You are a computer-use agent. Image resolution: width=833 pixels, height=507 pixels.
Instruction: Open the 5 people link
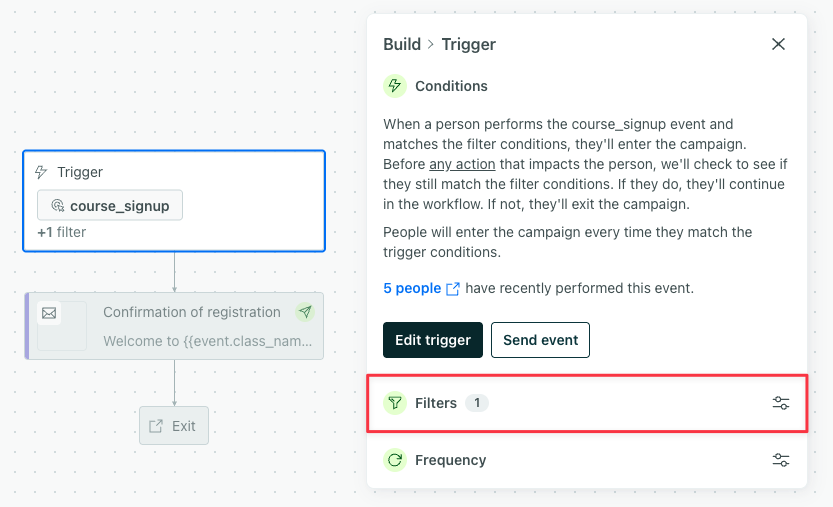click(x=412, y=288)
